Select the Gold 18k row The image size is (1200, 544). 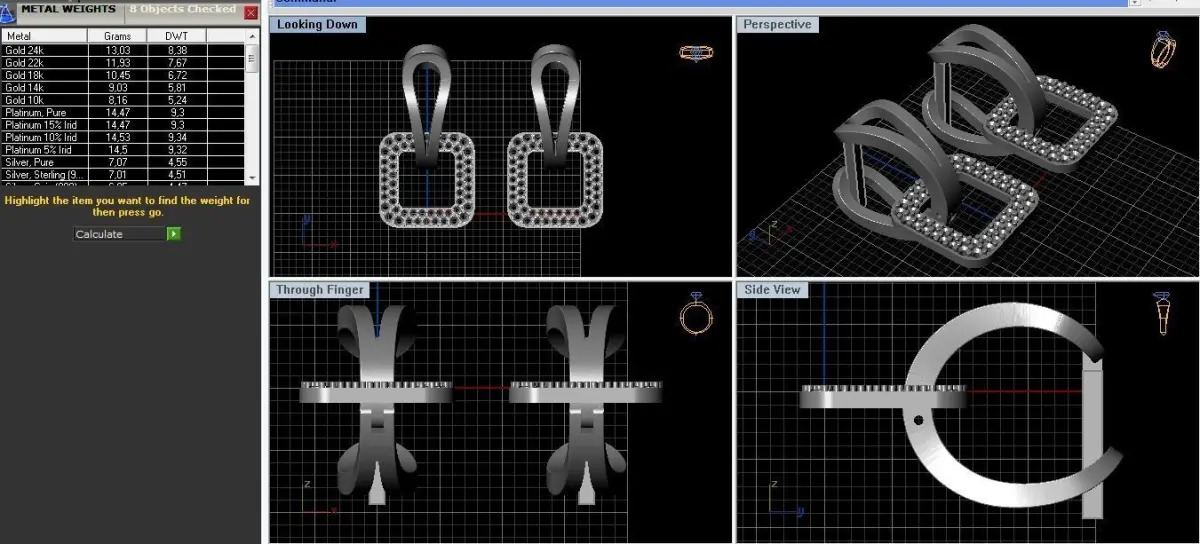(x=123, y=75)
